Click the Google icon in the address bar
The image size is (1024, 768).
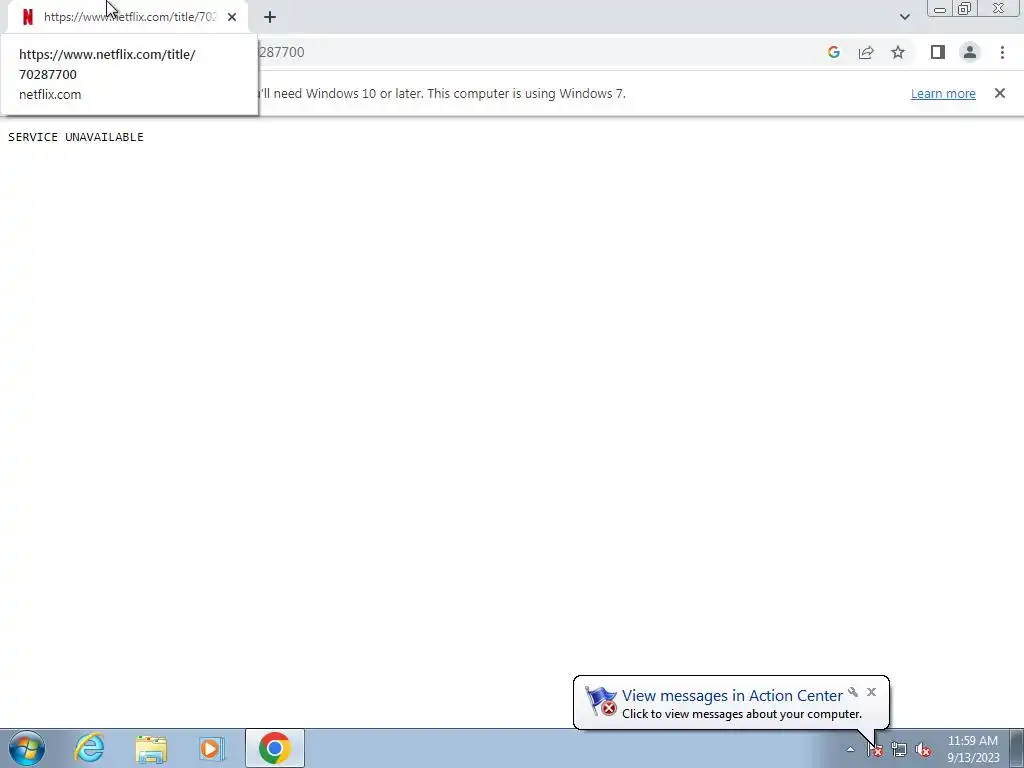click(x=833, y=52)
